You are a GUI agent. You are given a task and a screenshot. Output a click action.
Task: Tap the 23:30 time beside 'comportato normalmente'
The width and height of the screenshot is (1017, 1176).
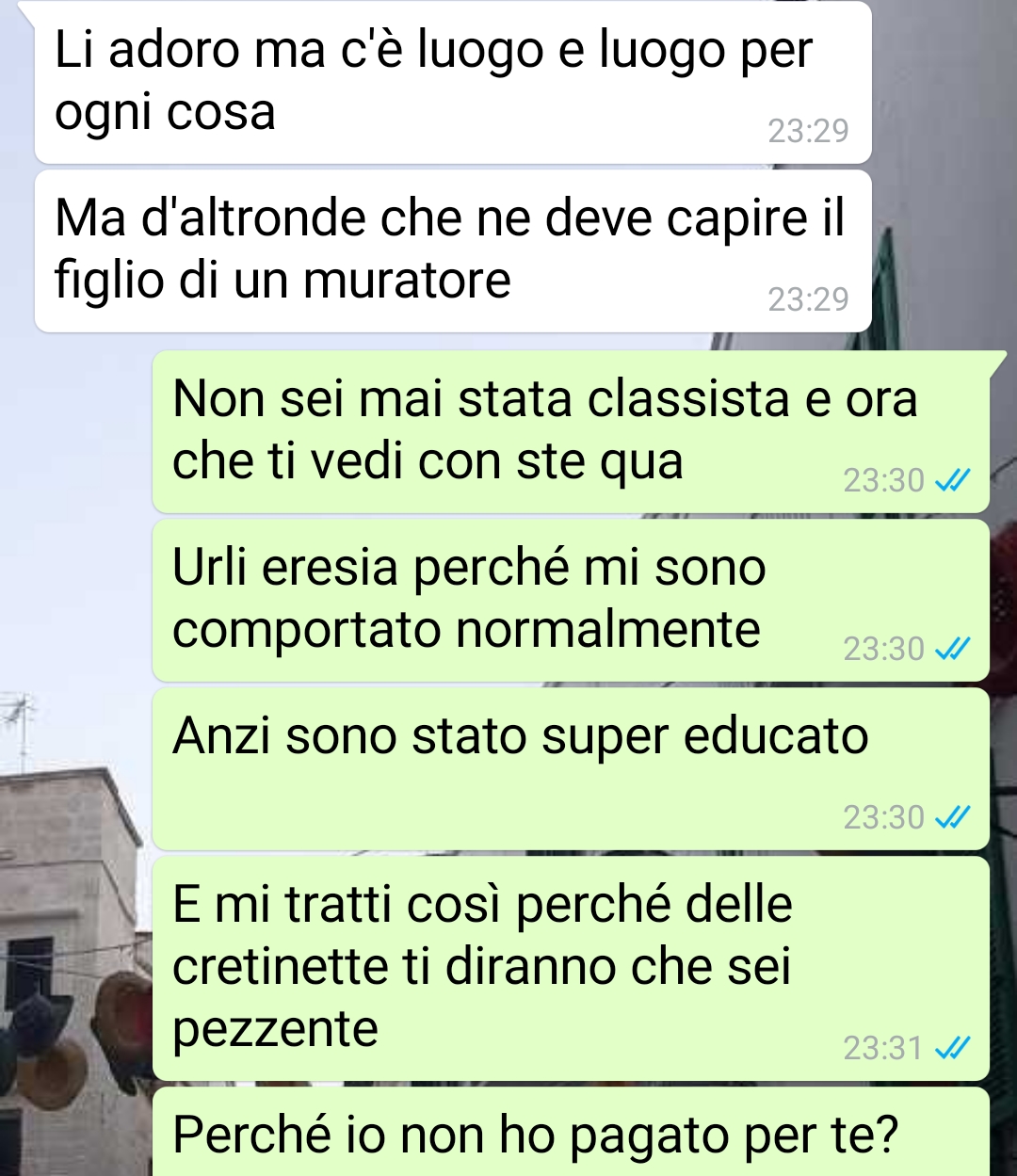click(883, 650)
